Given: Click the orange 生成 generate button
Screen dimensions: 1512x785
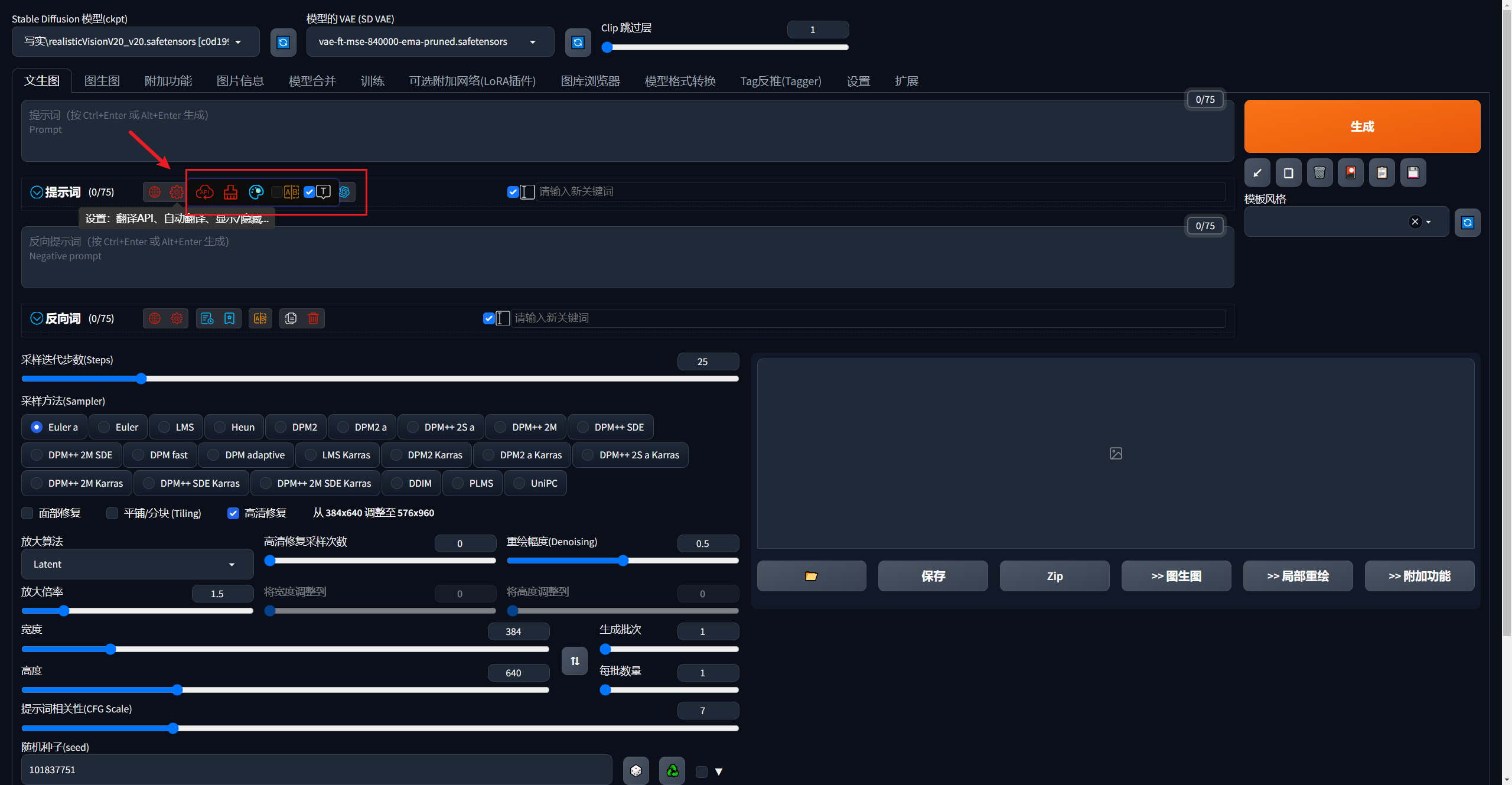Looking at the screenshot, I should pos(1361,126).
